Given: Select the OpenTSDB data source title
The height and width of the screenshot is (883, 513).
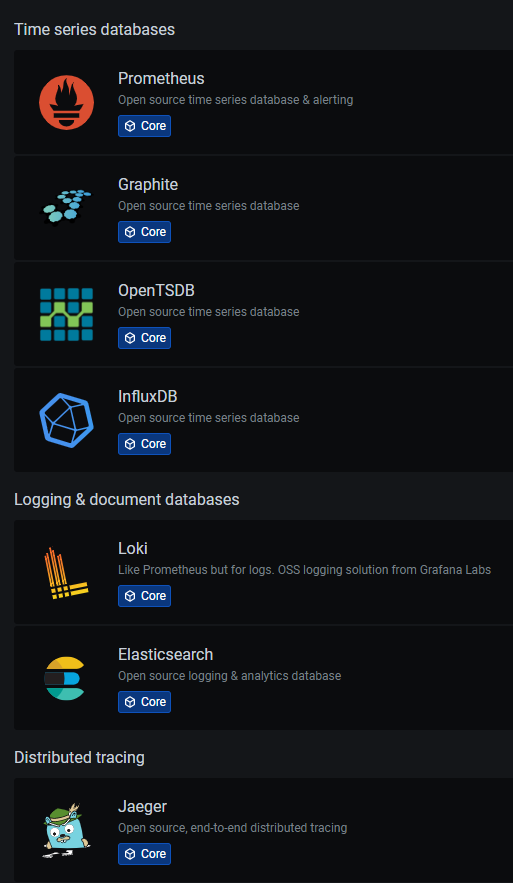Looking at the screenshot, I should pos(157,291).
